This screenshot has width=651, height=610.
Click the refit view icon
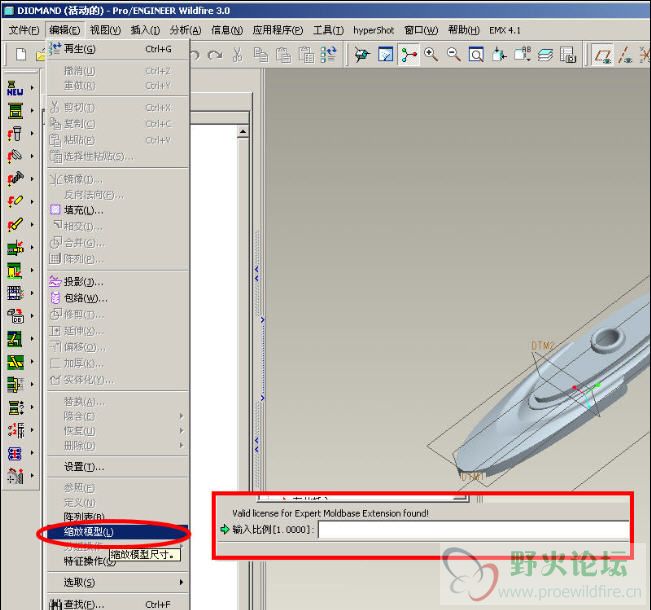(x=476, y=54)
